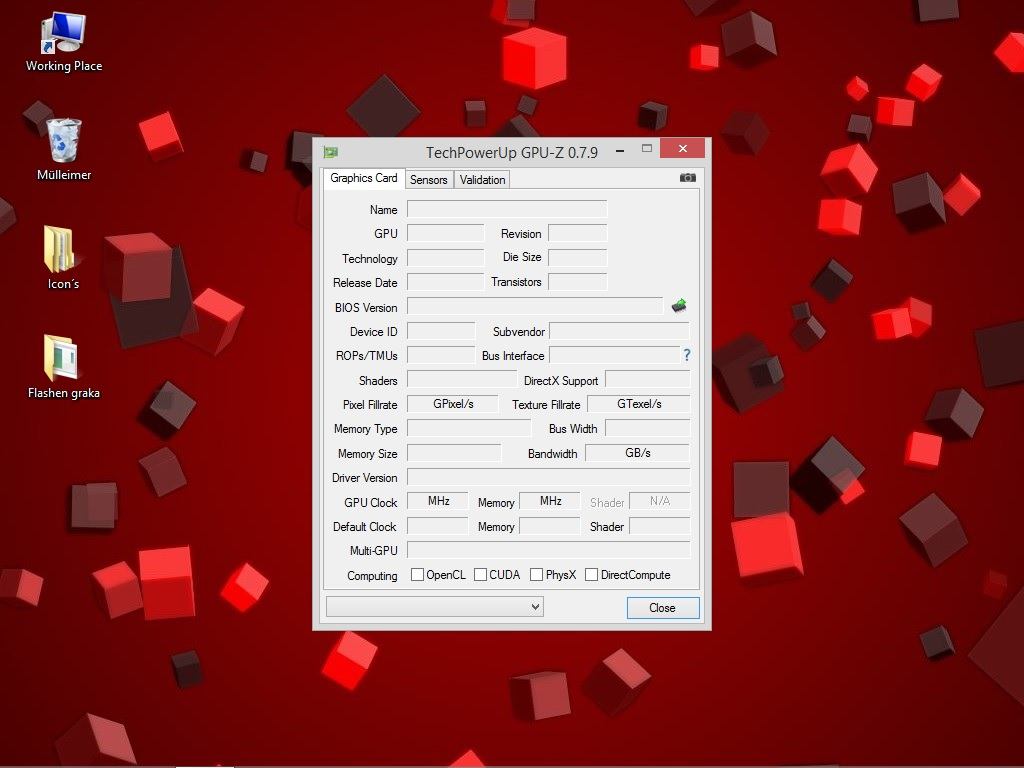Click the Subvendor field
Viewport: 1024px width, 768px height.
click(619, 331)
